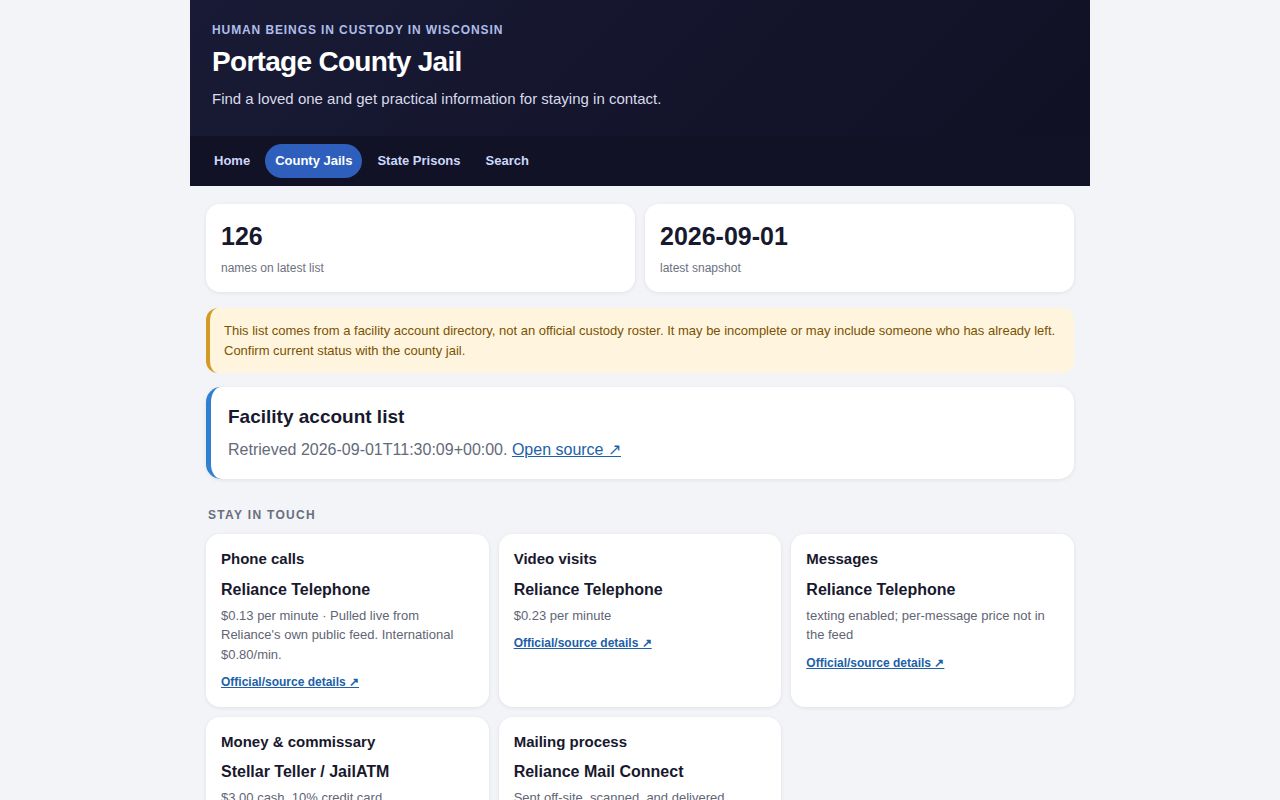Click the yellow roster disclaimer notice
1280x800 pixels.
point(640,340)
